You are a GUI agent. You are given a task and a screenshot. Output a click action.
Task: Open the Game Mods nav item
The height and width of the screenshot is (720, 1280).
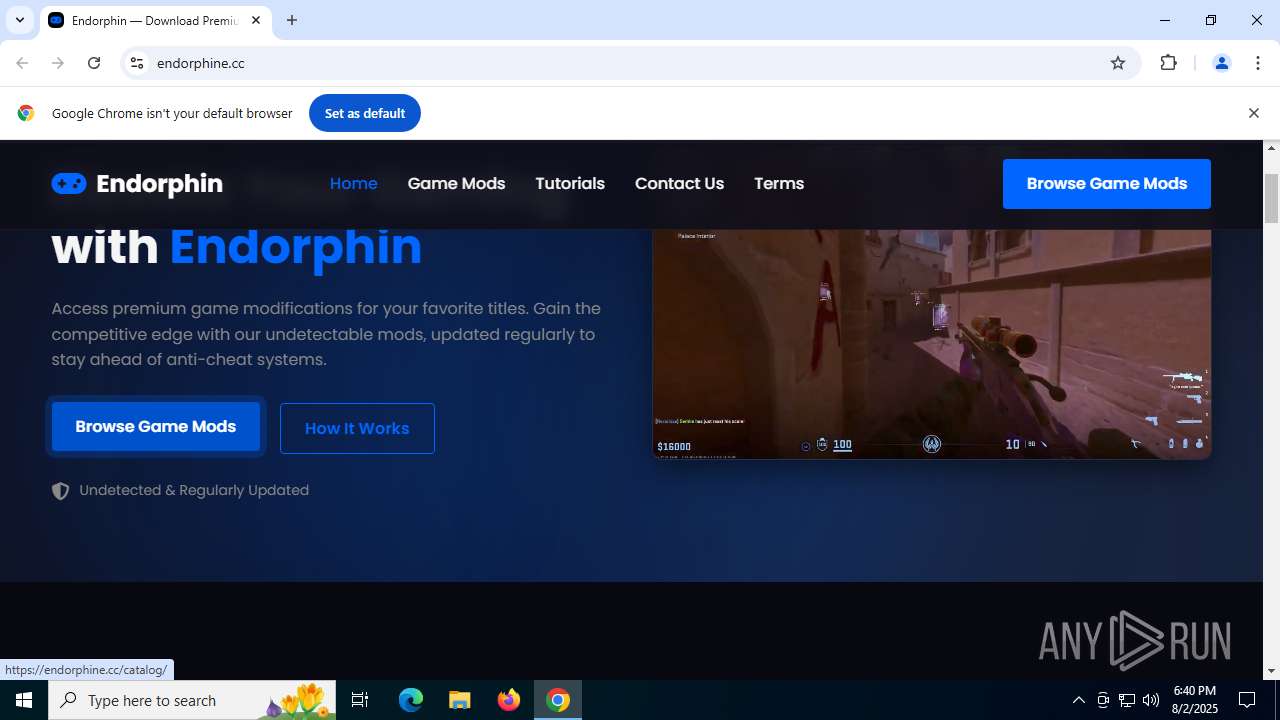tap(456, 184)
